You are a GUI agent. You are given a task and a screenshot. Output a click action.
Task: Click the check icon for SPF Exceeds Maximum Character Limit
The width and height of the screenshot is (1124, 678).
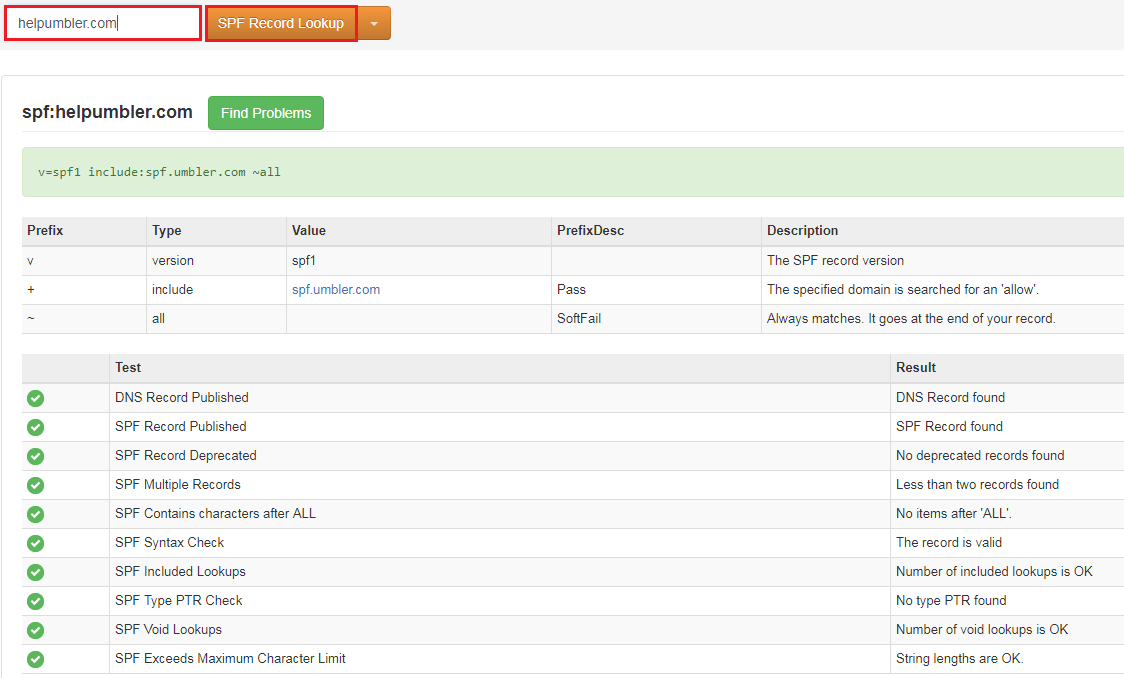click(36, 659)
